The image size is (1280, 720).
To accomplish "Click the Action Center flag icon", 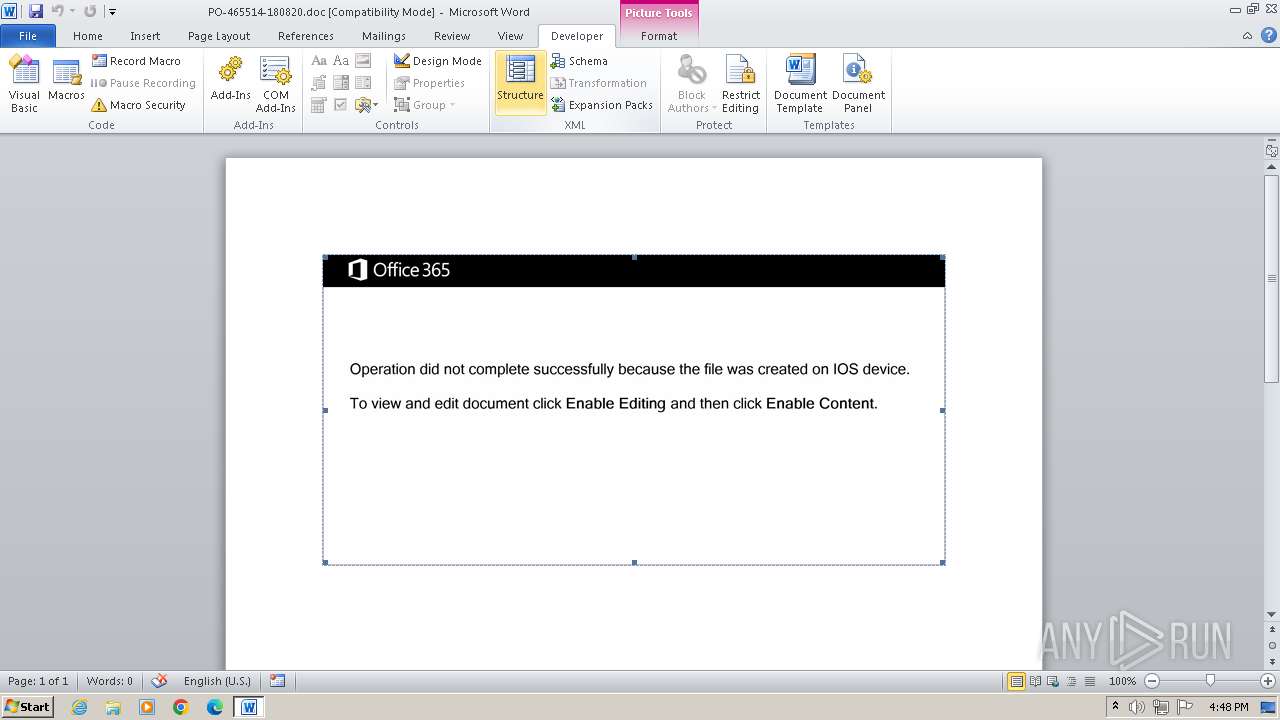I will tap(1183, 707).
